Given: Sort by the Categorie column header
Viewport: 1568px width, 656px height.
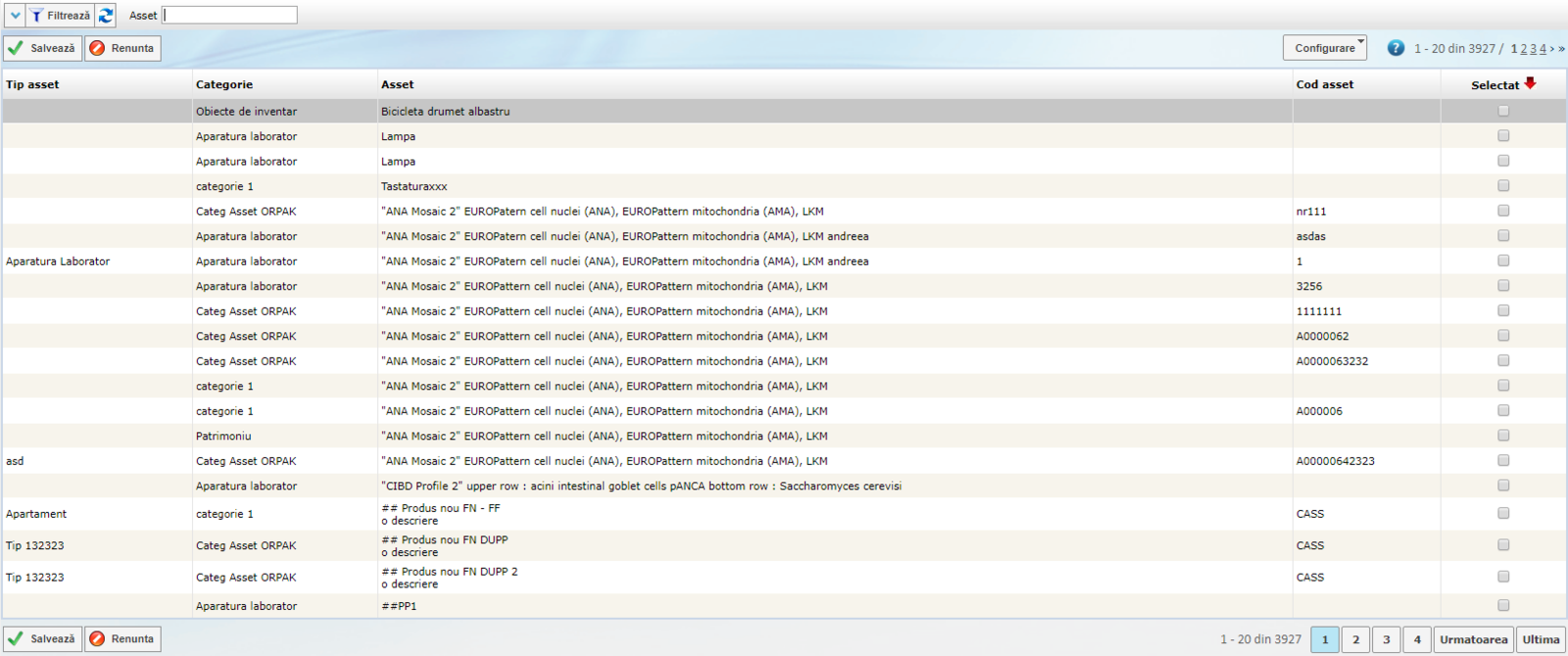Looking at the screenshot, I should pyautogui.click(x=224, y=84).
